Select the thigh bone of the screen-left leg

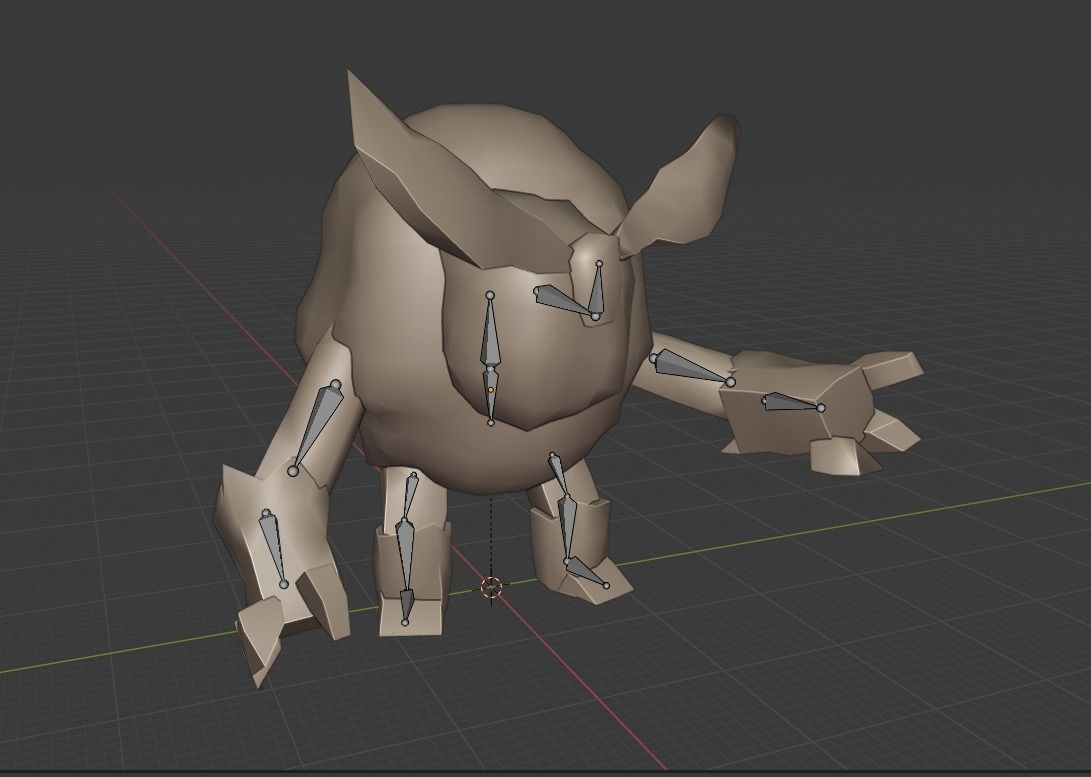(410, 498)
